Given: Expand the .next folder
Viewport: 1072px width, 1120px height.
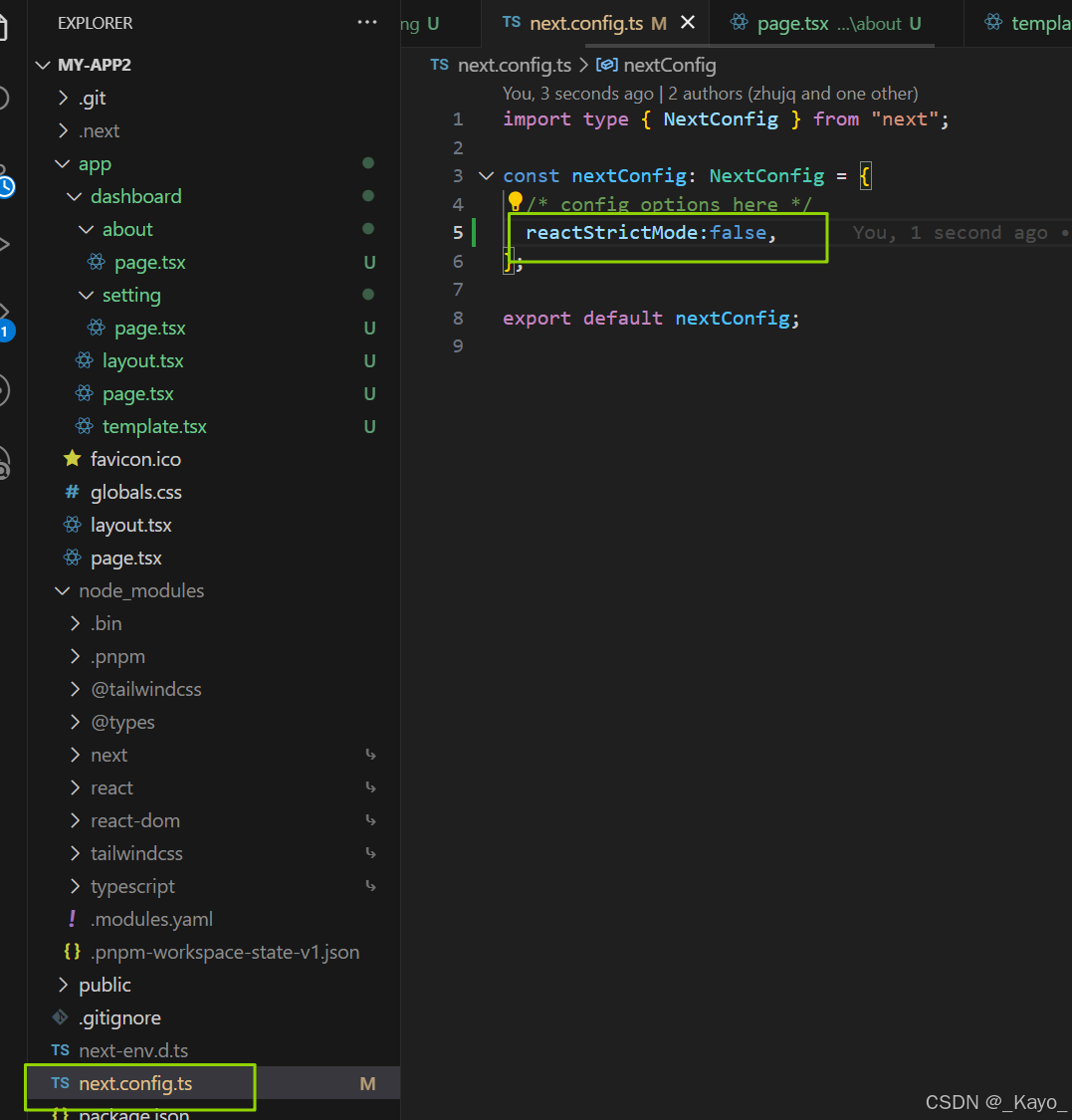Looking at the screenshot, I should pyautogui.click(x=64, y=130).
